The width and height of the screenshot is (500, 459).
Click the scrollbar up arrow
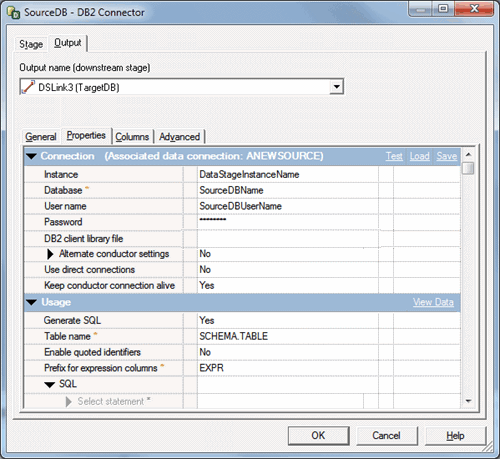click(x=468, y=154)
